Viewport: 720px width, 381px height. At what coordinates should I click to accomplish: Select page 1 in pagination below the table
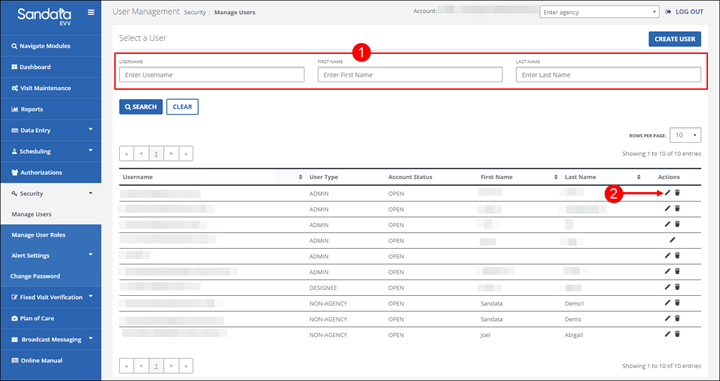[x=156, y=366]
